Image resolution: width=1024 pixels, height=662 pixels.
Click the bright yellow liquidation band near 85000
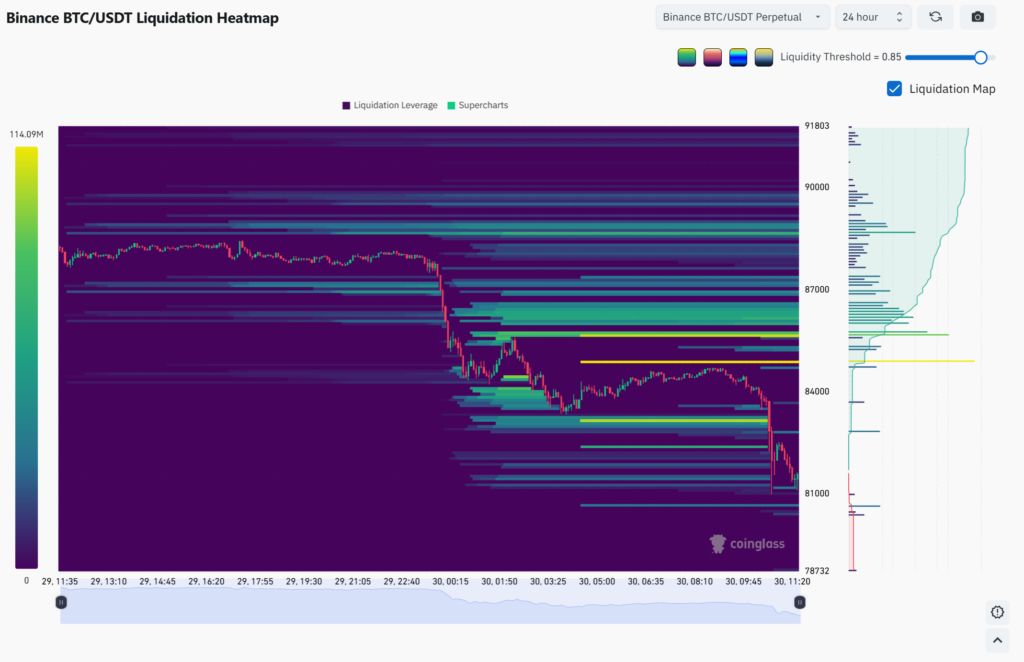[x=689, y=362]
